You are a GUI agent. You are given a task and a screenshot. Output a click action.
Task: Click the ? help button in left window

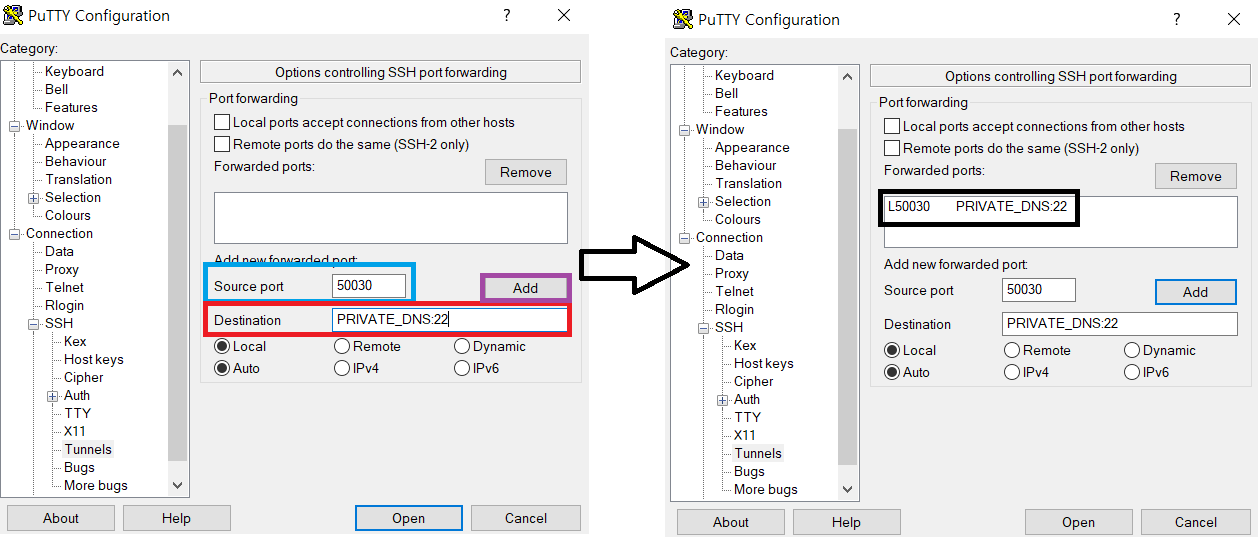pos(507,15)
